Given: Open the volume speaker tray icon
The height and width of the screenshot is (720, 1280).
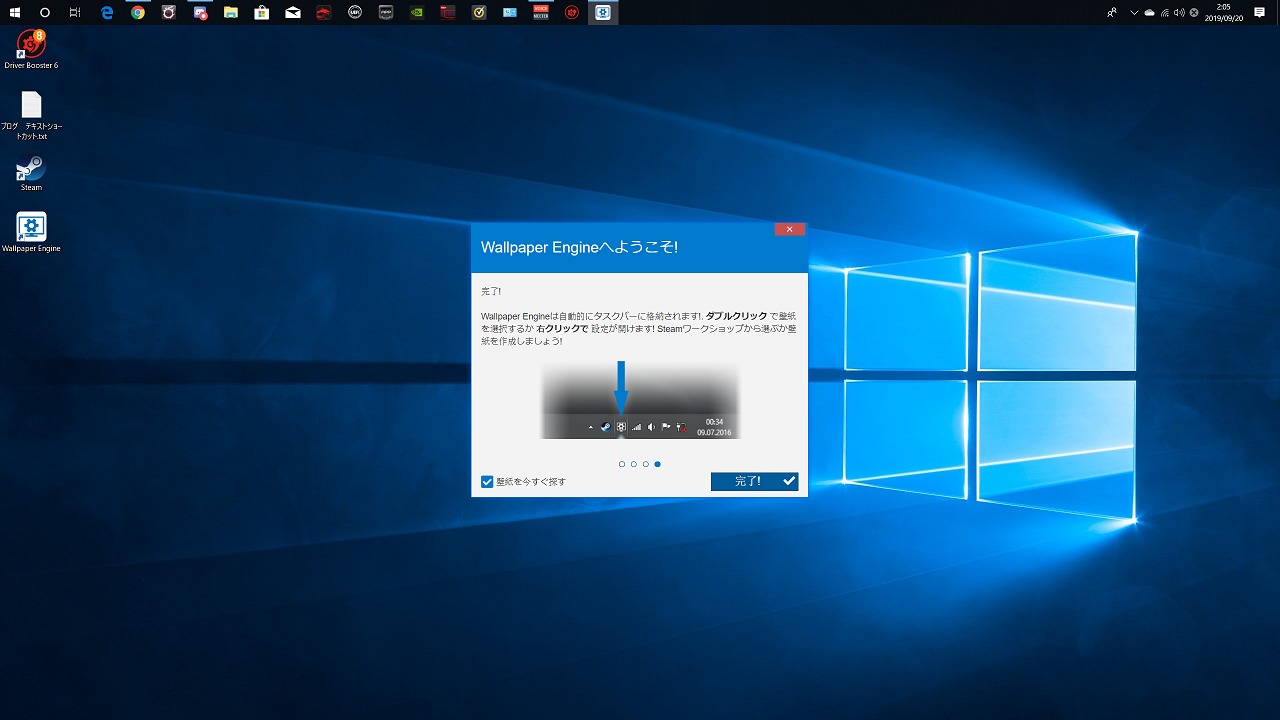Looking at the screenshot, I should [x=1178, y=13].
